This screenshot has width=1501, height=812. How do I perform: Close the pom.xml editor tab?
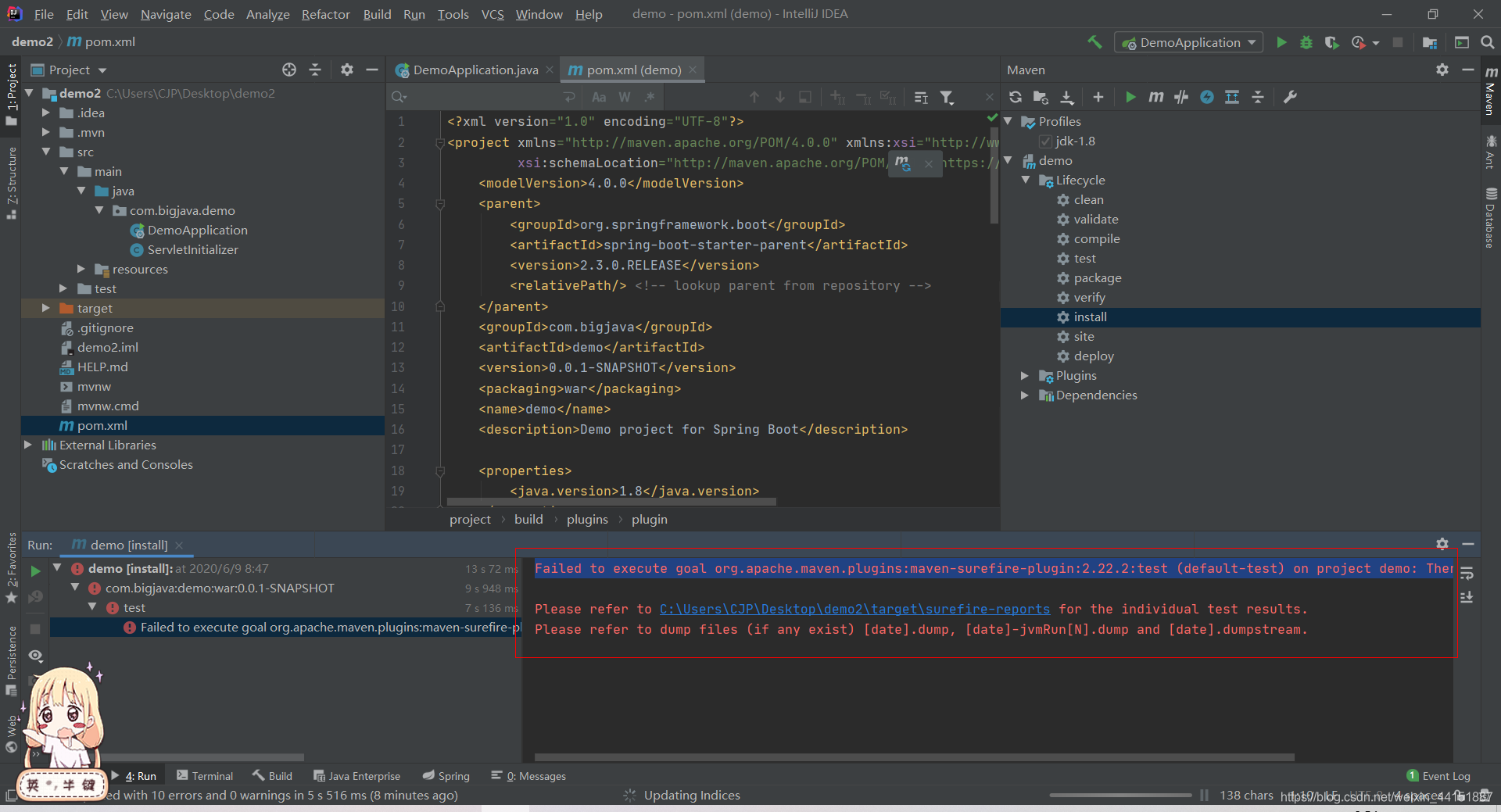click(693, 70)
